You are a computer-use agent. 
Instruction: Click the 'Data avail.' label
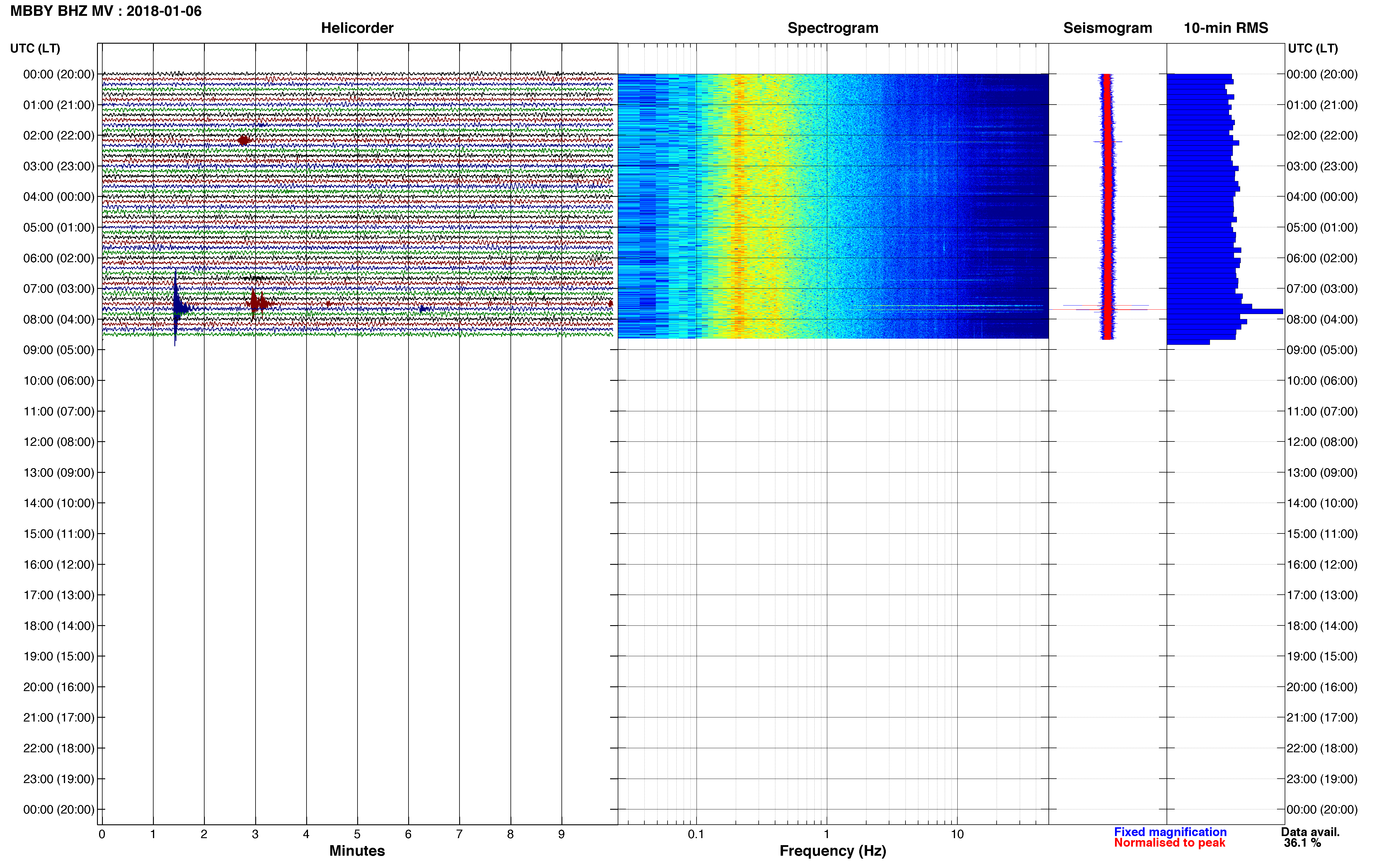(1310, 832)
